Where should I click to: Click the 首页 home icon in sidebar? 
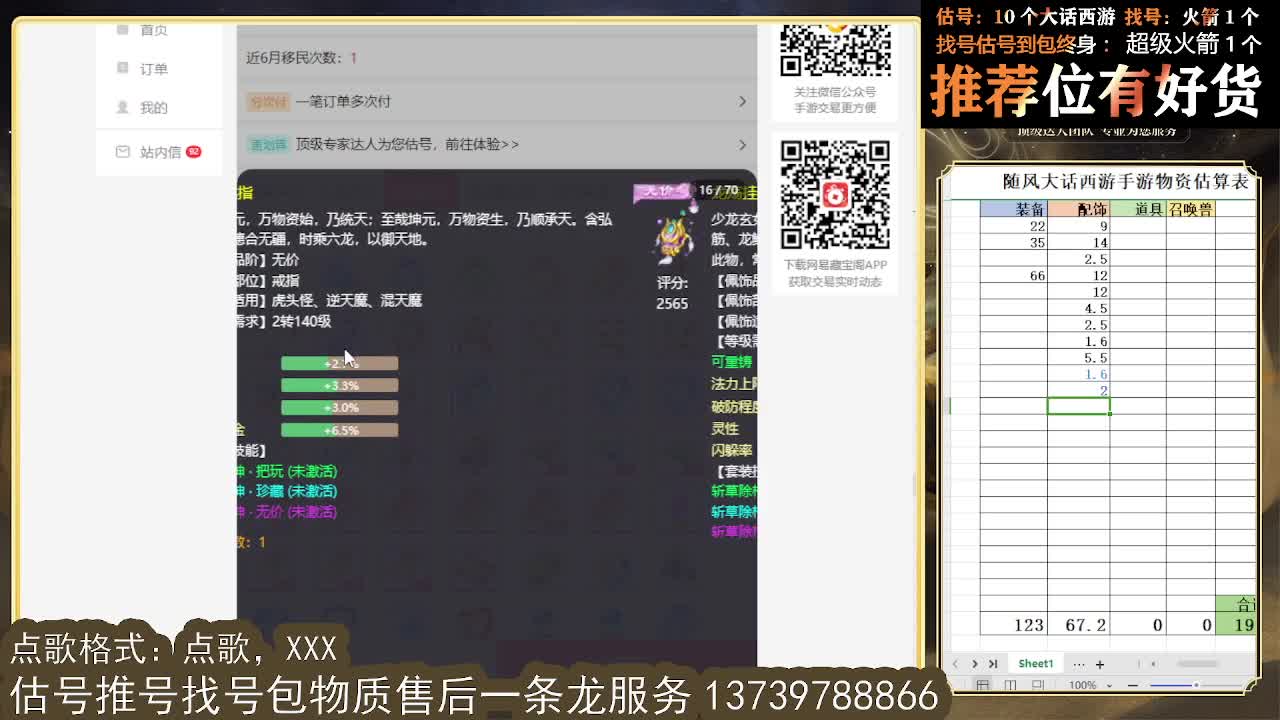[122, 29]
